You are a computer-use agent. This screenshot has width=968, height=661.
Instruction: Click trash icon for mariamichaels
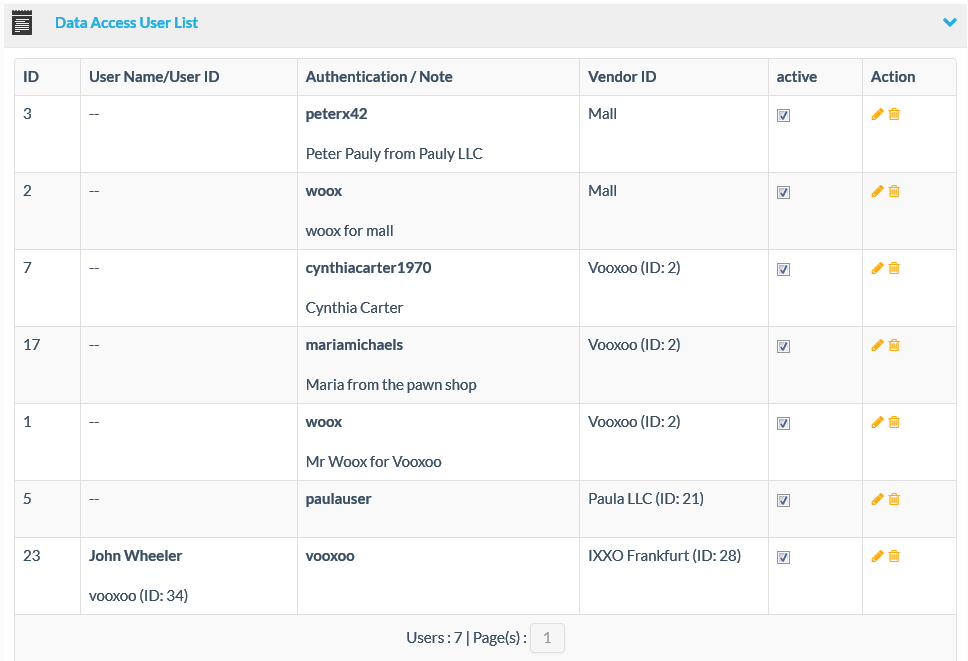click(x=894, y=345)
